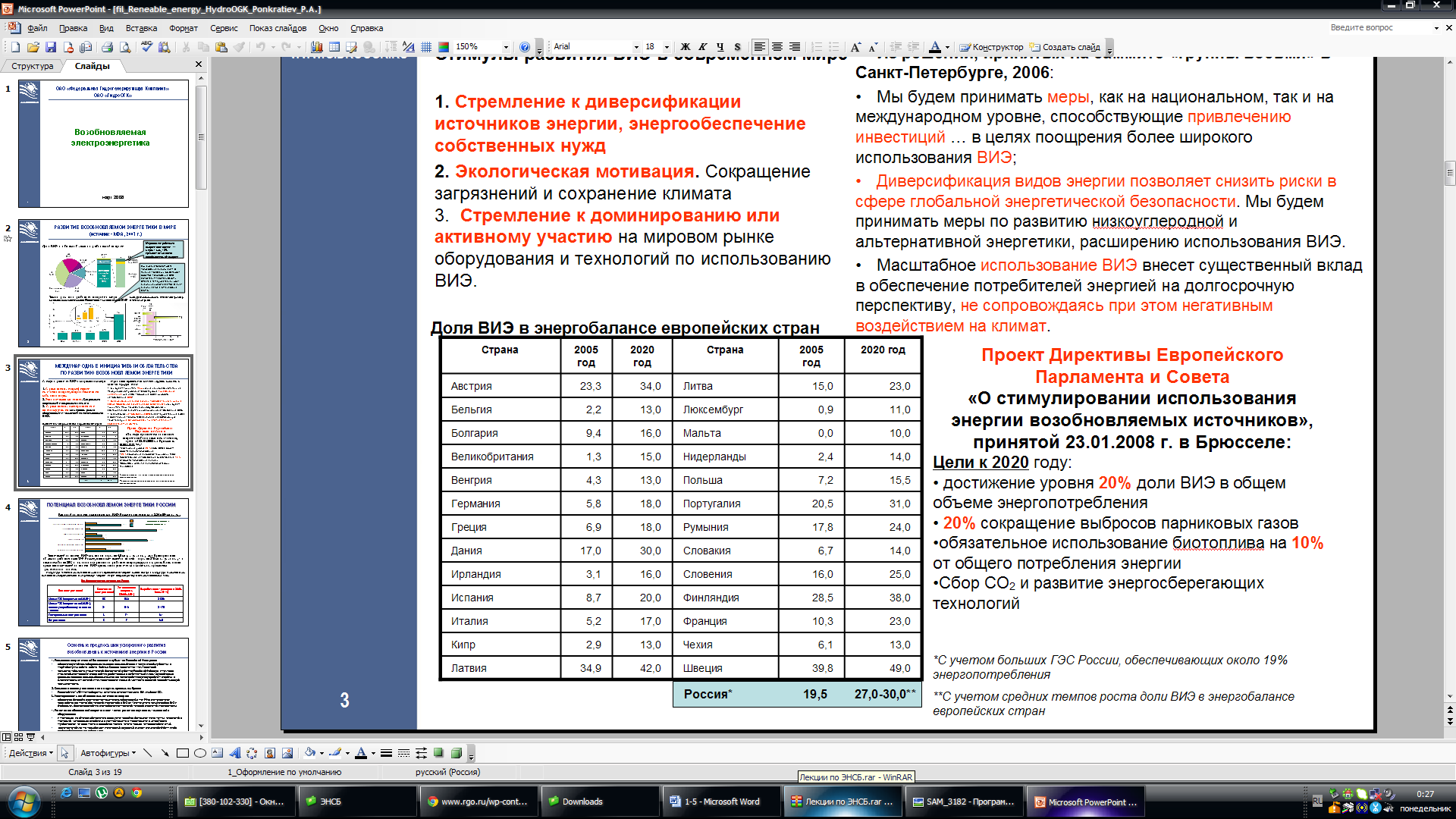Open the Arial font name dropdown

pyautogui.click(x=636, y=47)
